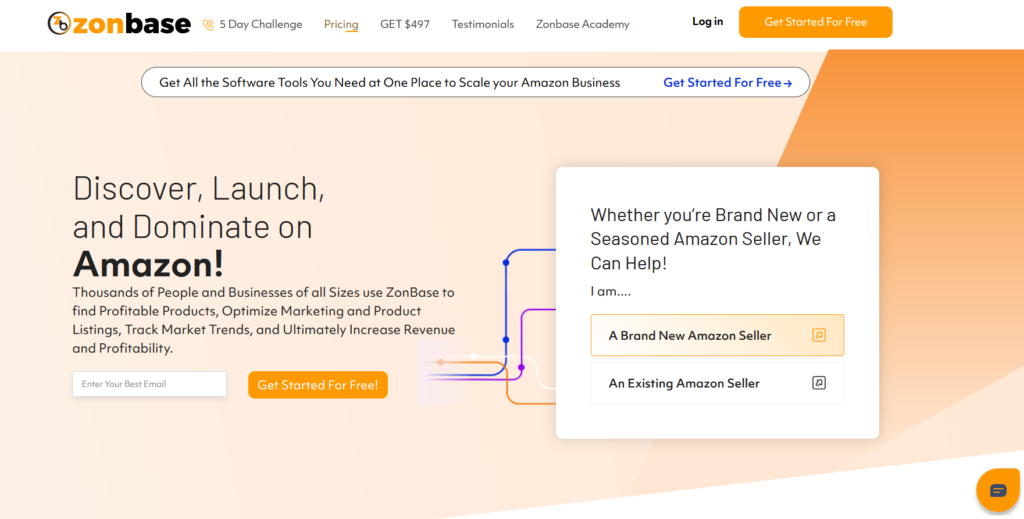
Task: Click the Log in link
Action: point(707,22)
